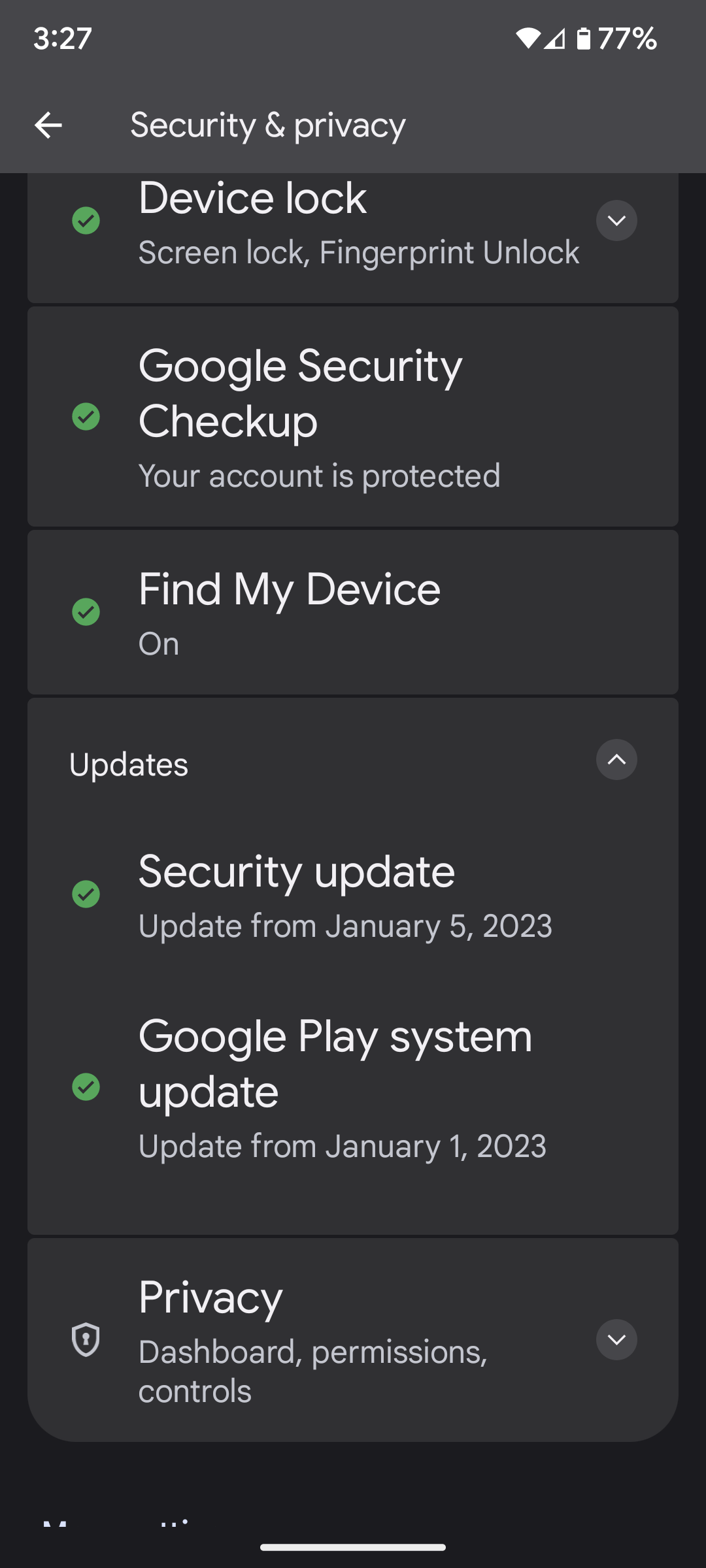Open Find My Device settings
706x1568 pixels.
[353, 612]
